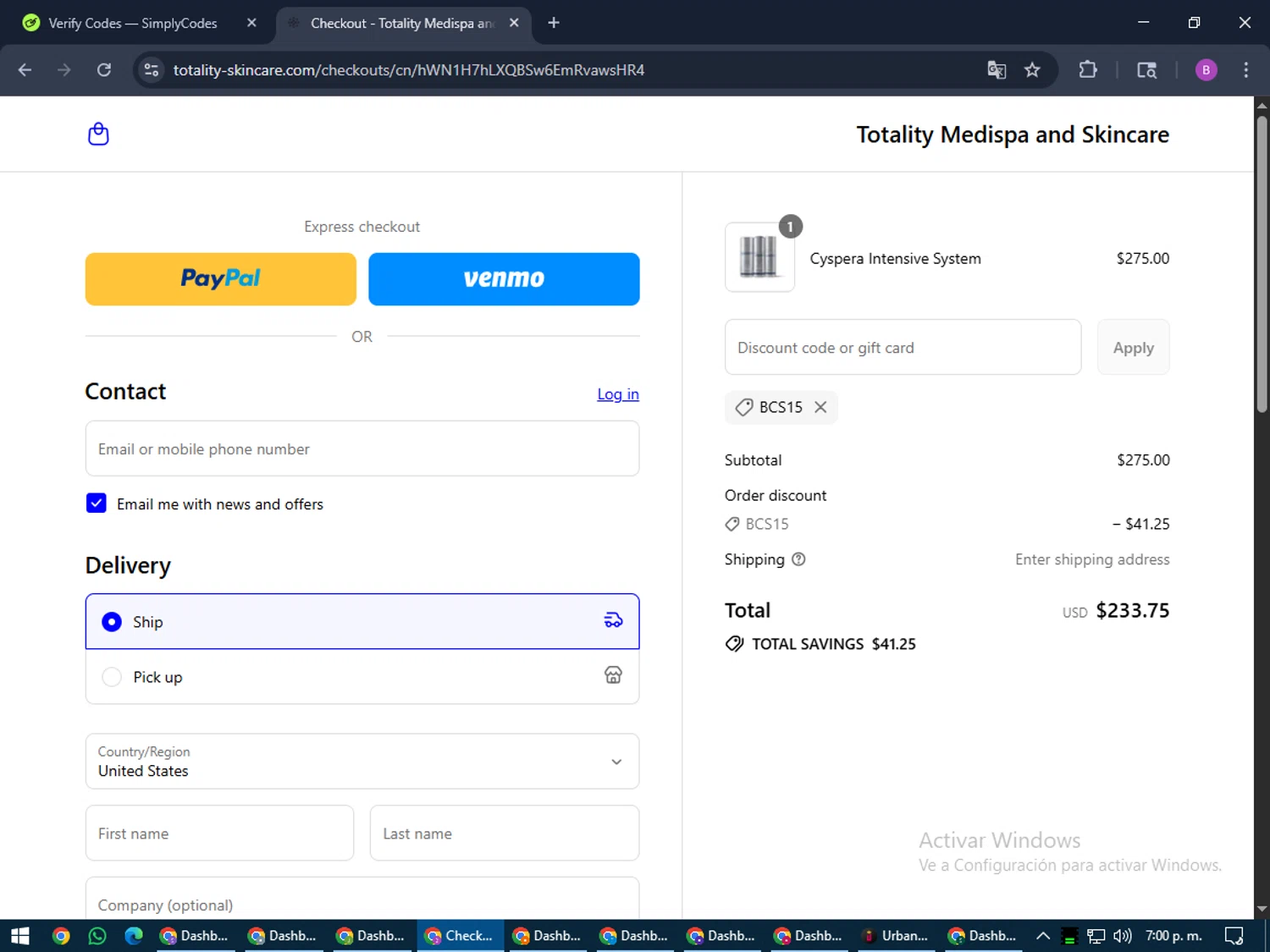Pay with the Venmo express button

click(x=504, y=279)
